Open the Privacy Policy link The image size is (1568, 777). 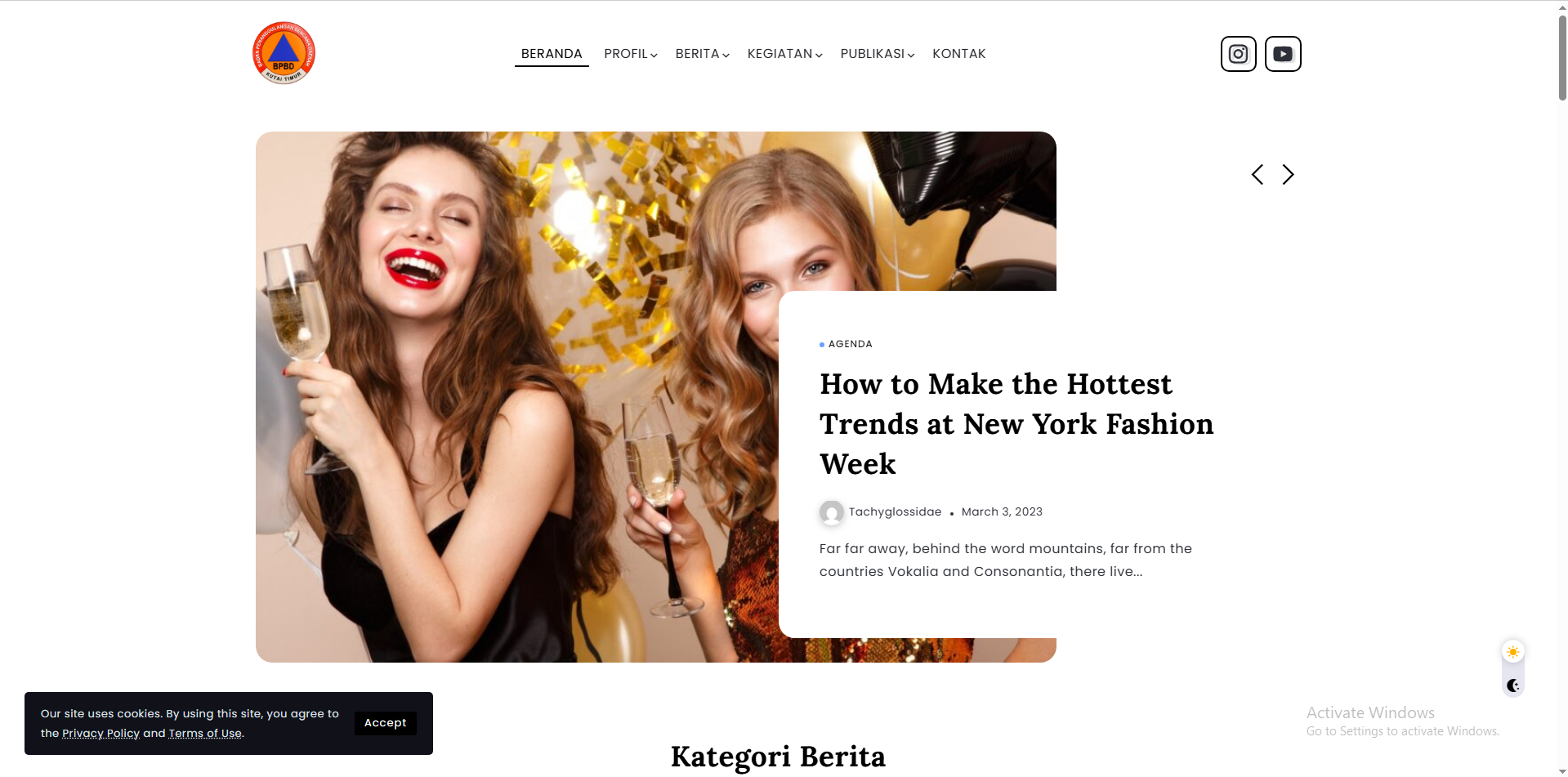[x=101, y=734]
